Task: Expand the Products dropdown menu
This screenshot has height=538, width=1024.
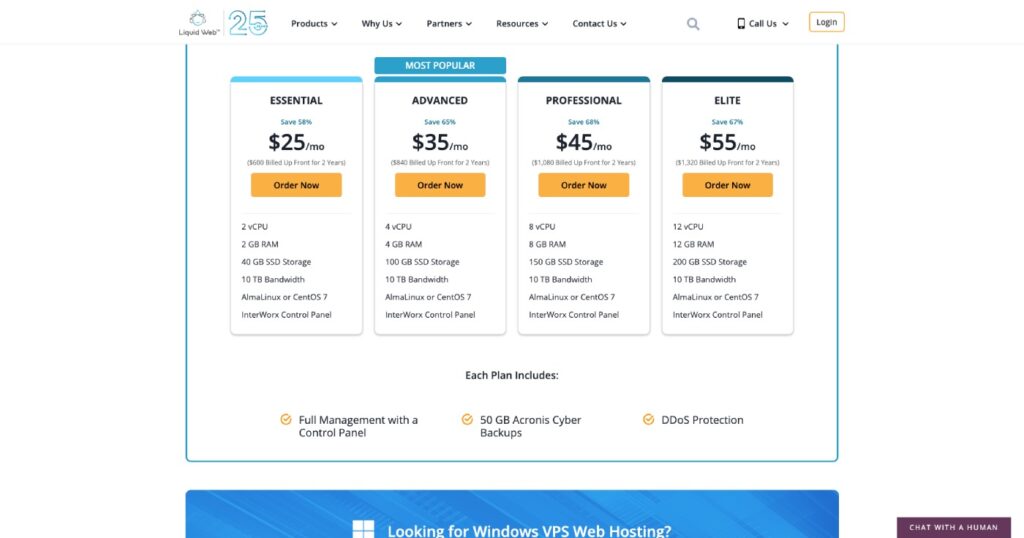Action: click(314, 24)
